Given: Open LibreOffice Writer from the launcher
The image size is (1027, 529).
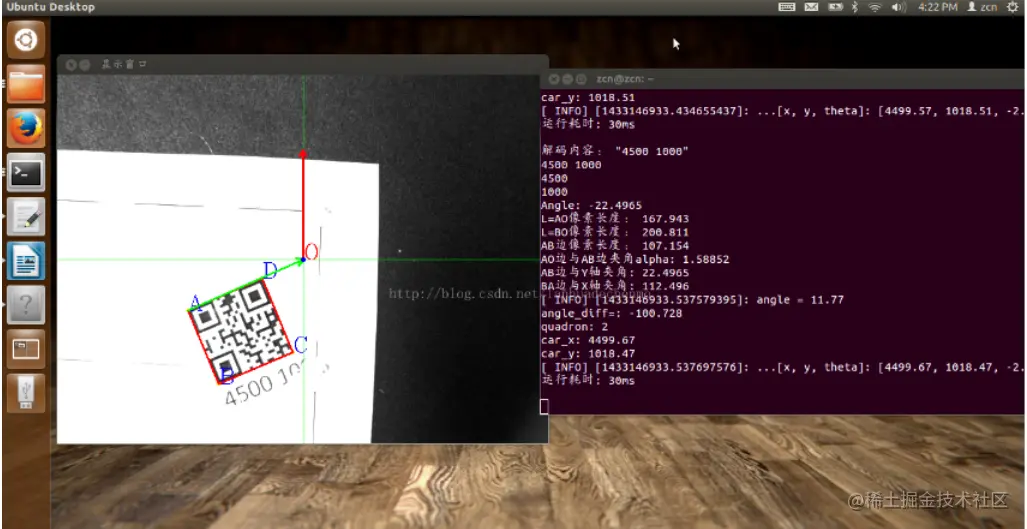Looking at the screenshot, I should coord(26,261).
